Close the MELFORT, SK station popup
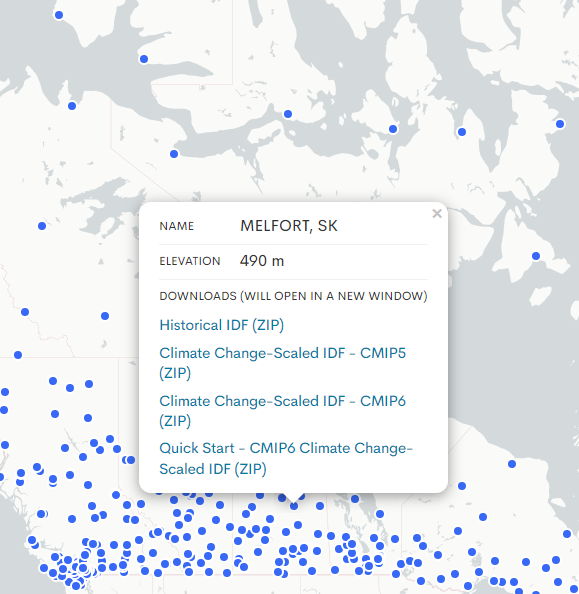Viewport: 579px width, 594px height. click(x=437, y=214)
